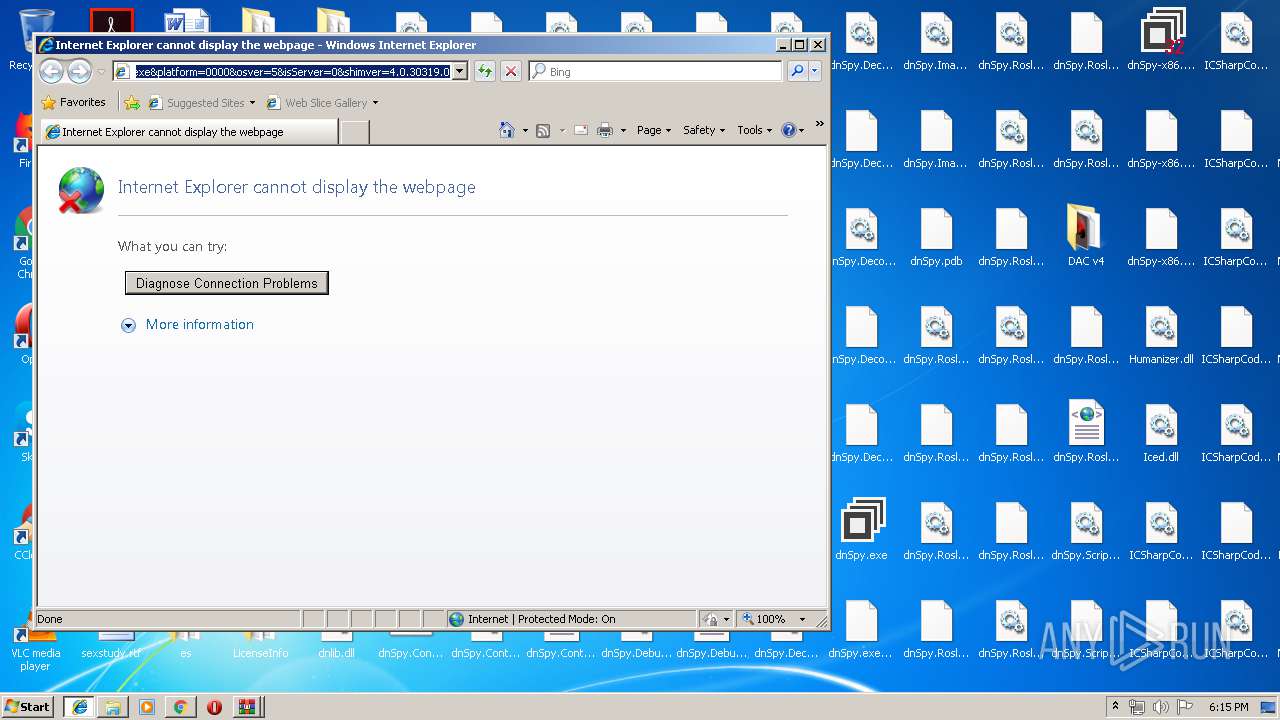The width and height of the screenshot is (1280, 720).
Task: Stop loading with the red X icon
Action: point(511,71)
